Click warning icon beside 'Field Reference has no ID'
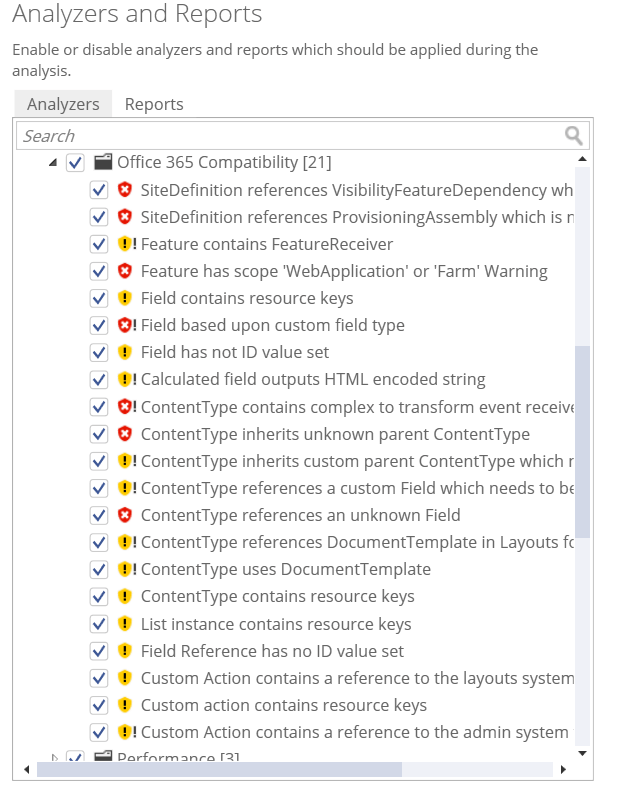This screenshot has width=623, height=790. [x=124, y=651]
